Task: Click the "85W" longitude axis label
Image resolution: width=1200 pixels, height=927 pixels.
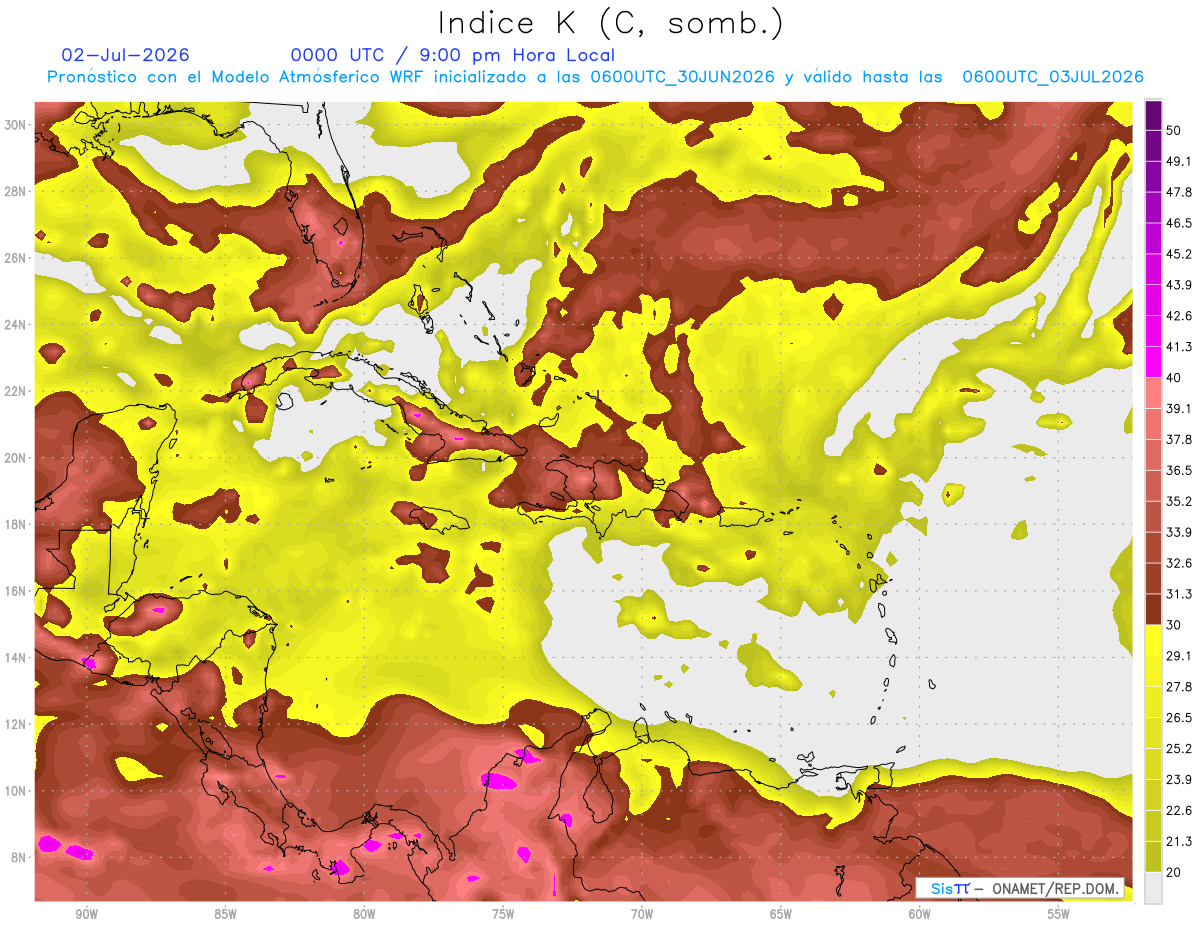Action: [225, 914]
